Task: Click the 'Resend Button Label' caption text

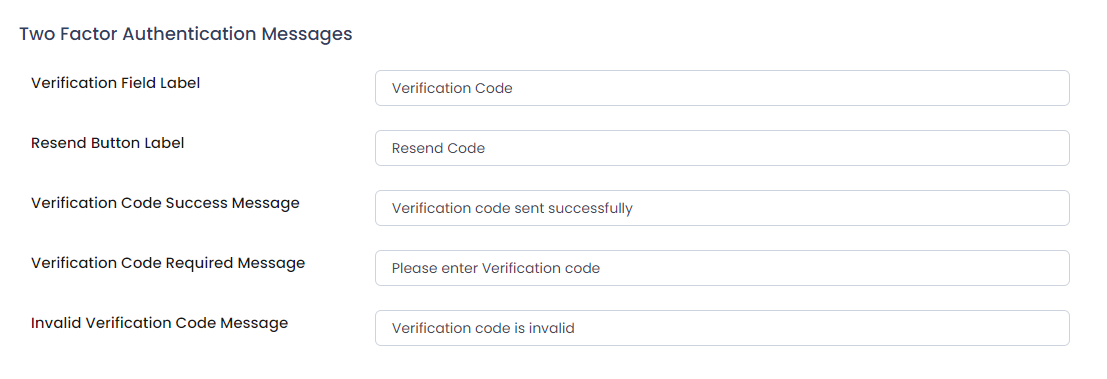Action: [x=107, y=143]
